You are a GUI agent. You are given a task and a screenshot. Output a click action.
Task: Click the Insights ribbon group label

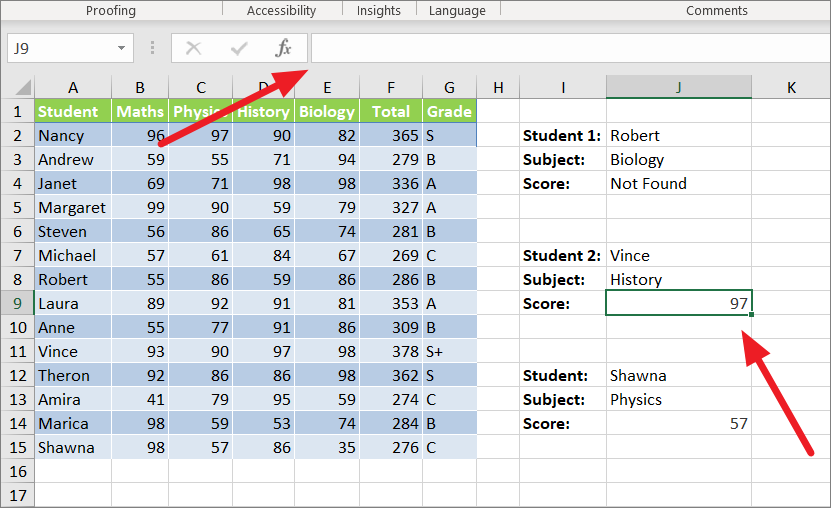tap(378, 11)
